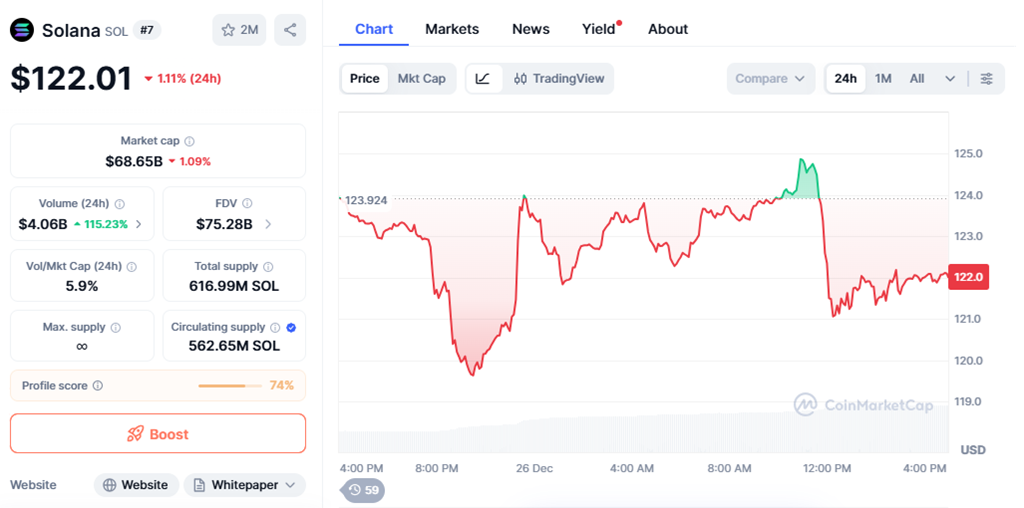Expand the Compare dropdown
This screenshot has height=508, width=1024.
tap(770, 79)
